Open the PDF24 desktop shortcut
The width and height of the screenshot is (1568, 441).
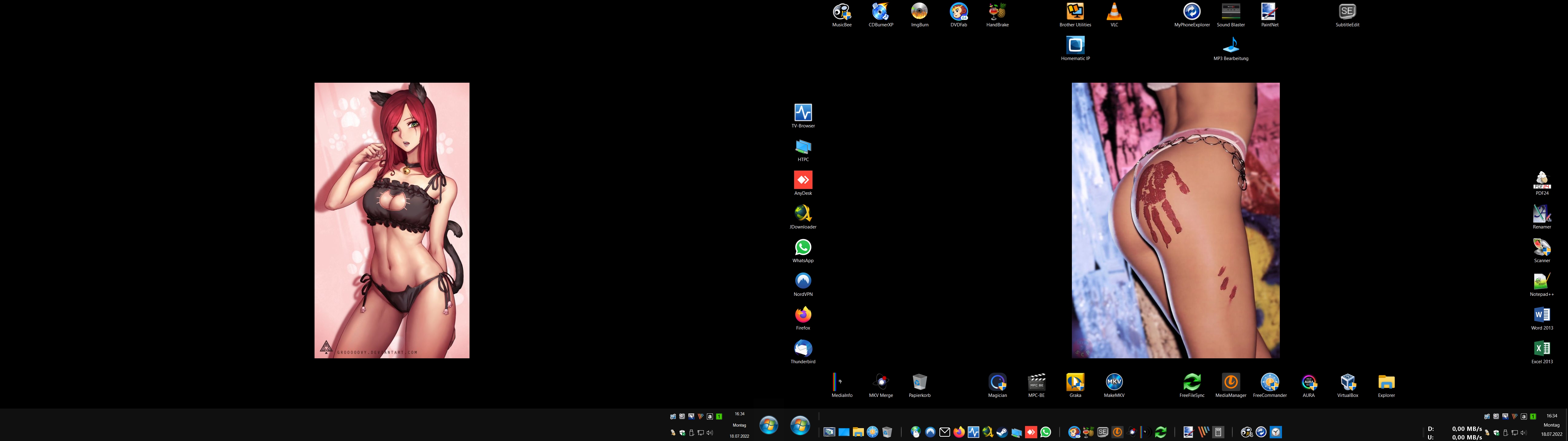1542,183
